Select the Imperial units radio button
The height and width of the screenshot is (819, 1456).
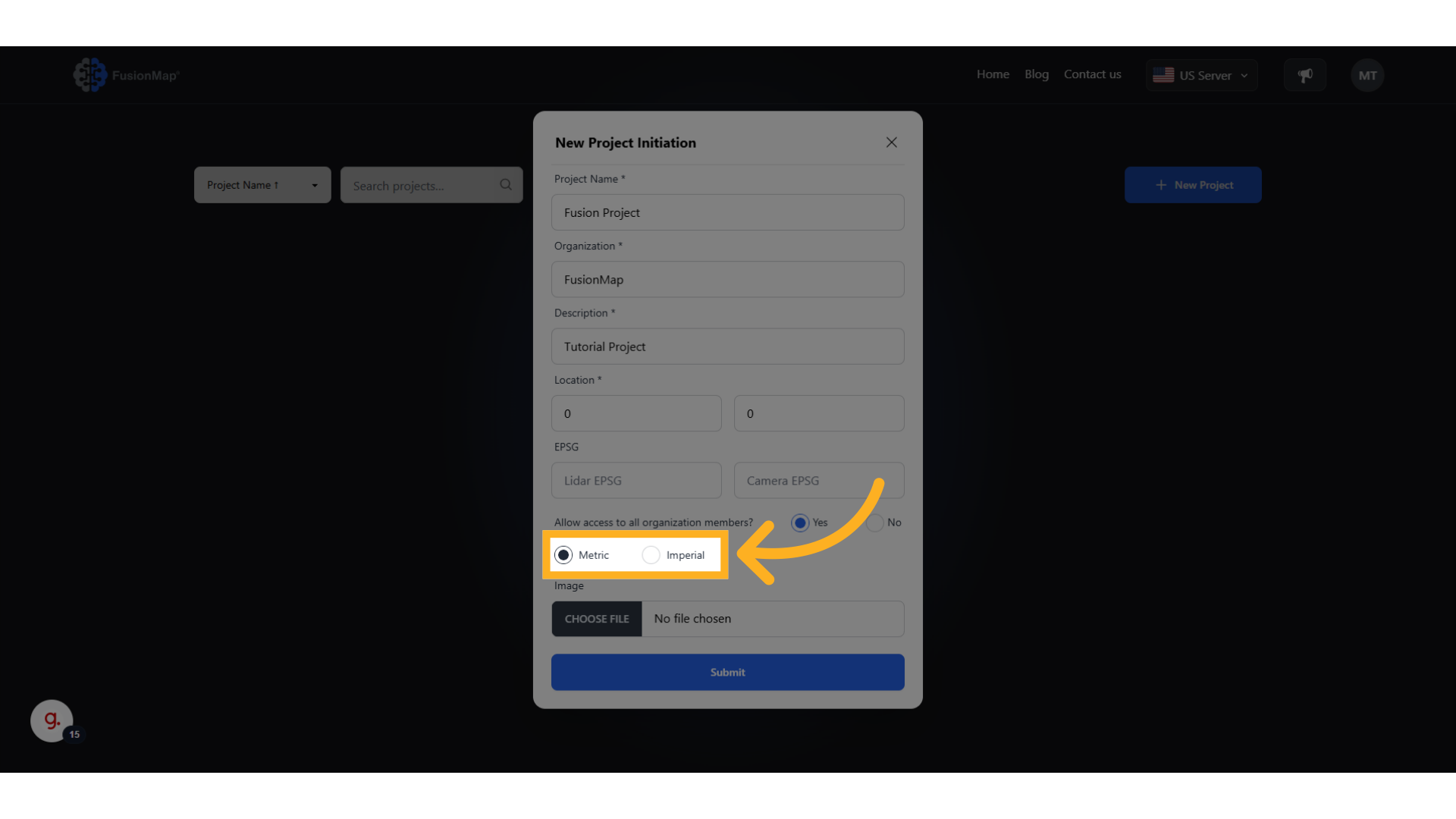[x=651, y=555]
